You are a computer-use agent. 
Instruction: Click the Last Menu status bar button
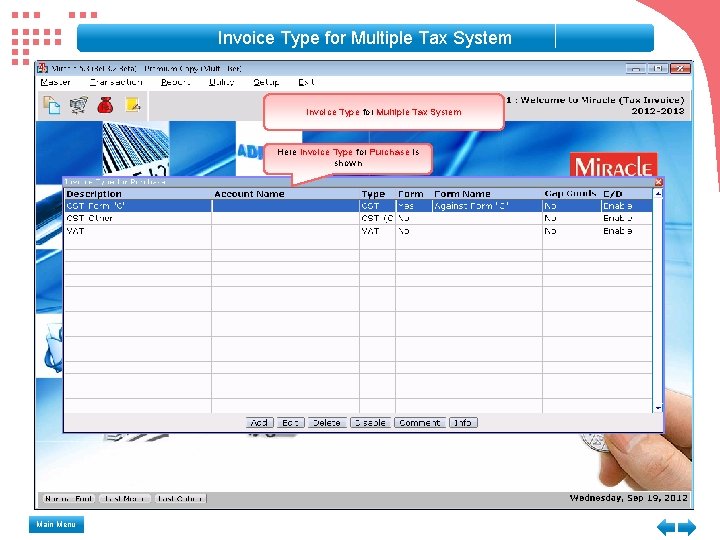[124, 498]
